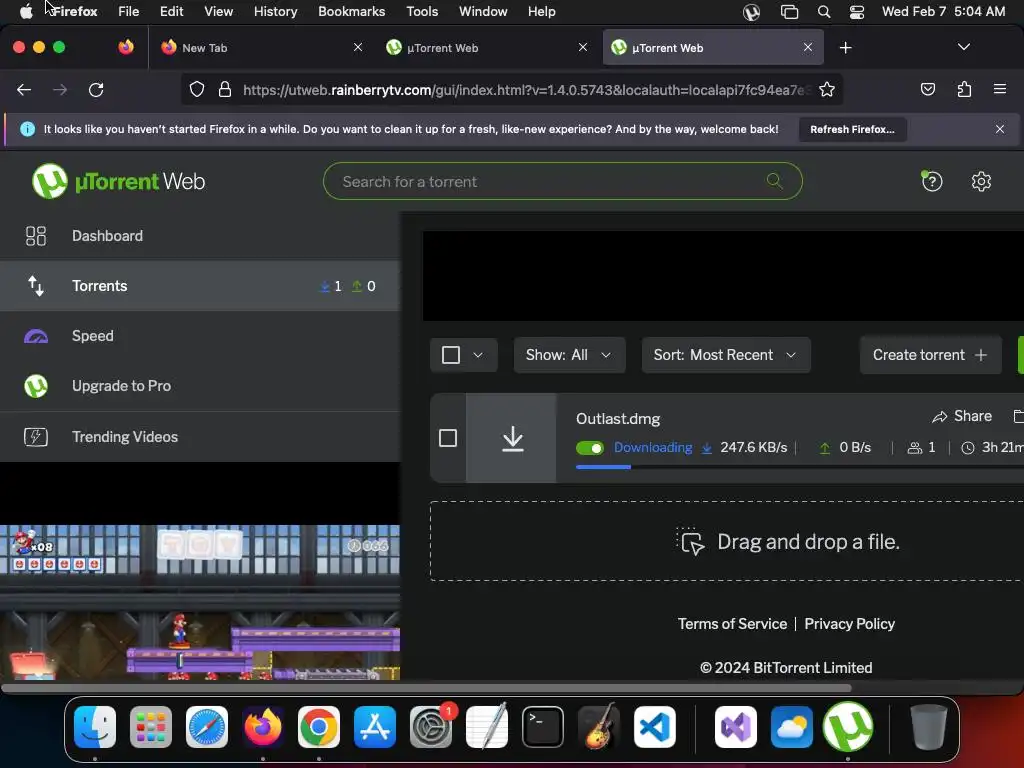Click the Share button for Outlast.dmg
This screenshot has width=1024, height=768.
point(962,416)
